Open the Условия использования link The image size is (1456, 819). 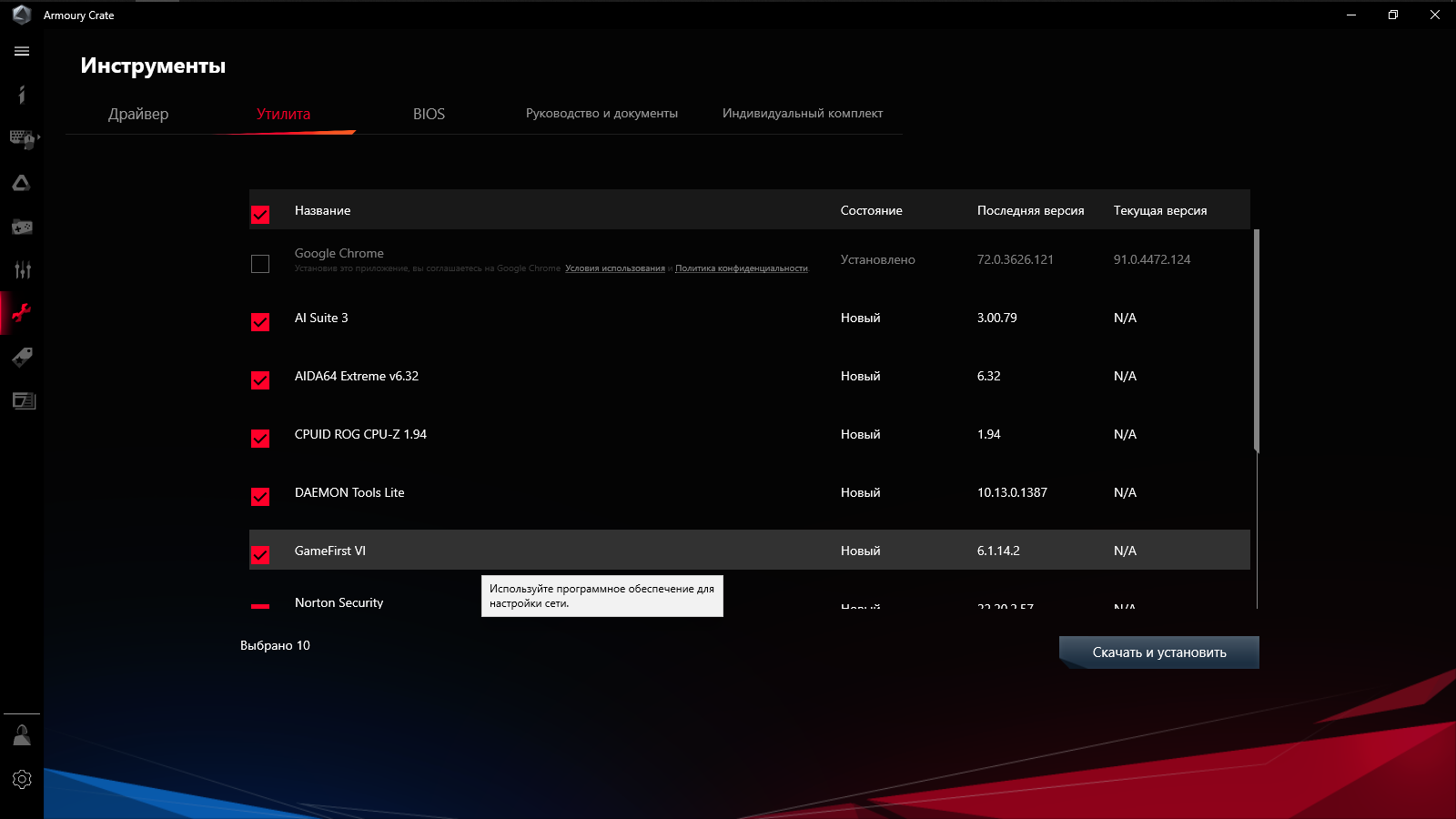click(x=614, y=269)
